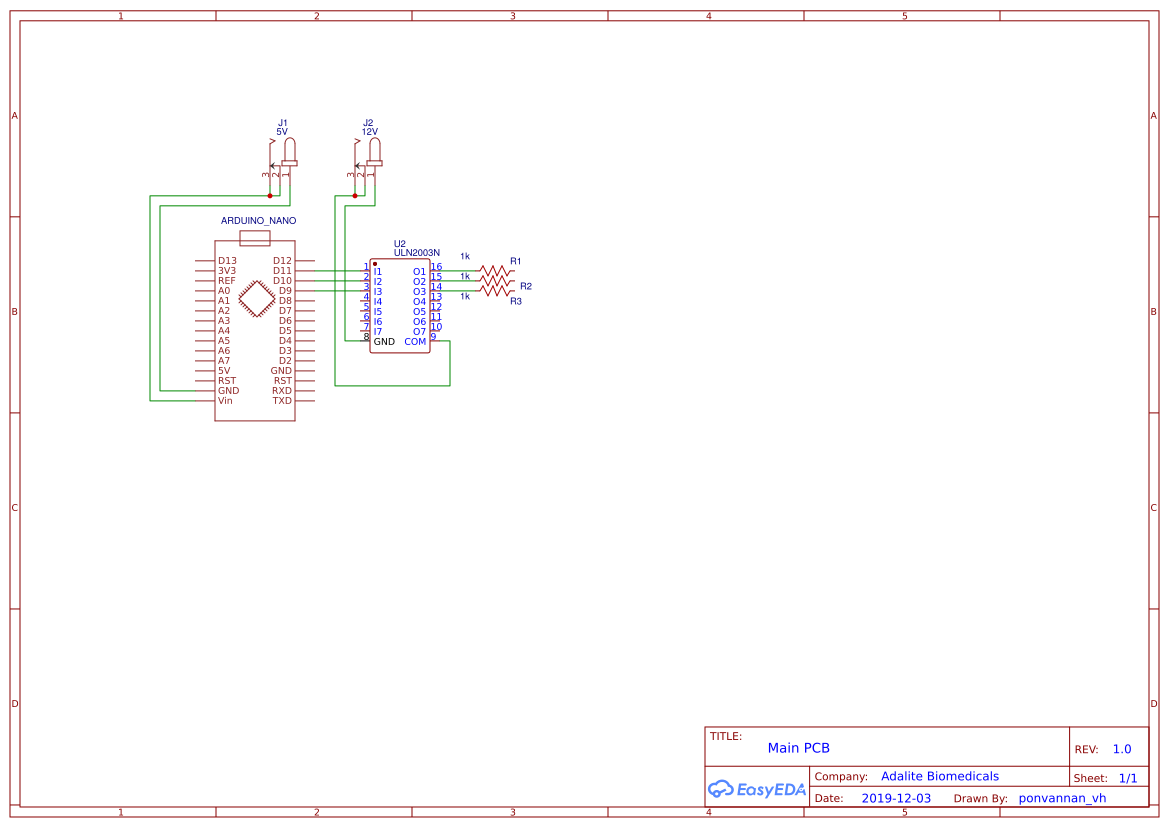Click the Adalite Biomedicals company field

click(x=939, y=776)
